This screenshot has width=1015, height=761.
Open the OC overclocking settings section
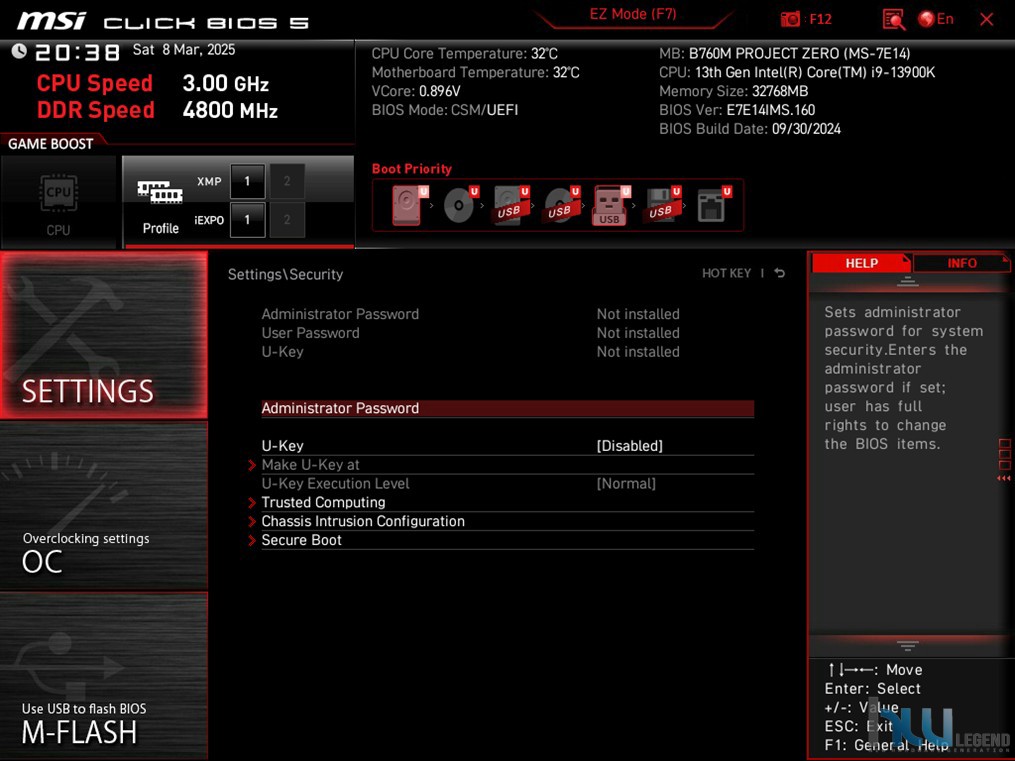click(104, 506)
